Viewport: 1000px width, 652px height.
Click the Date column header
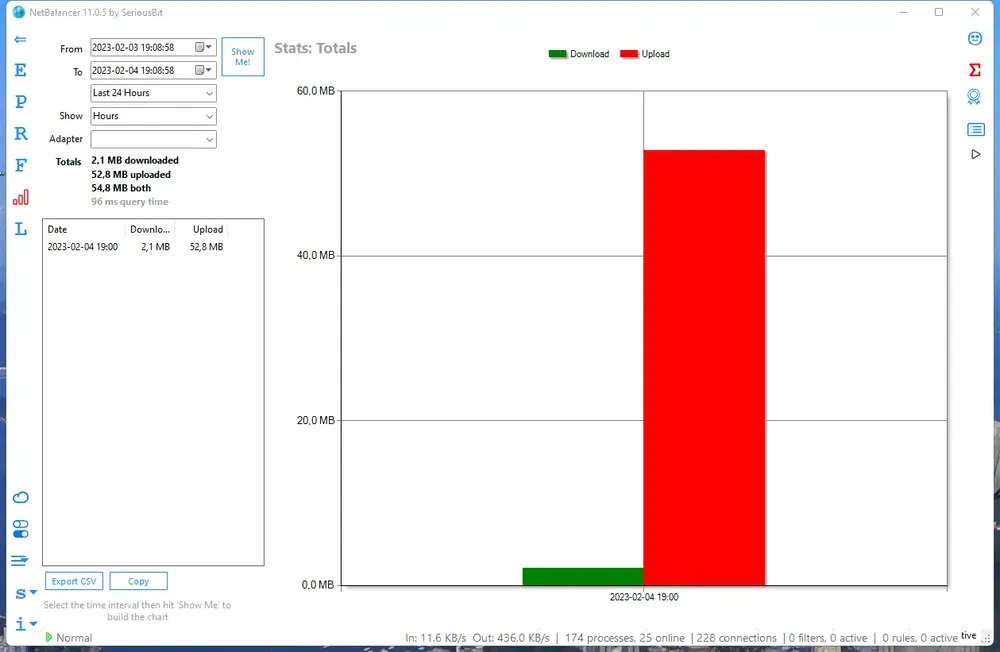(x=84, y=230)
